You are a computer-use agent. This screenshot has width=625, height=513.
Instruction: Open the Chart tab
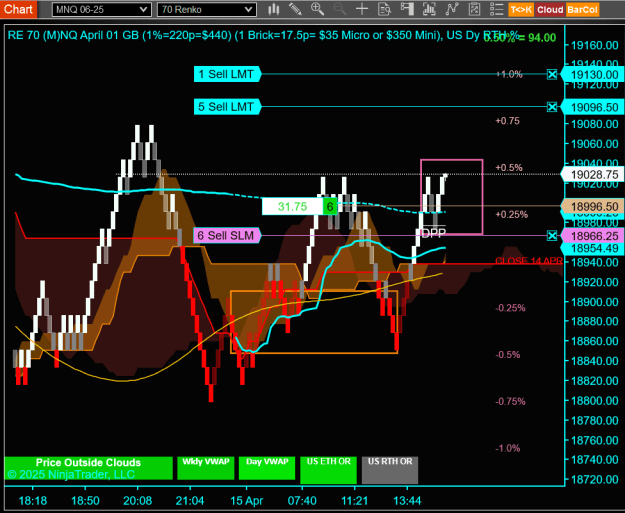tap(18, 9)
